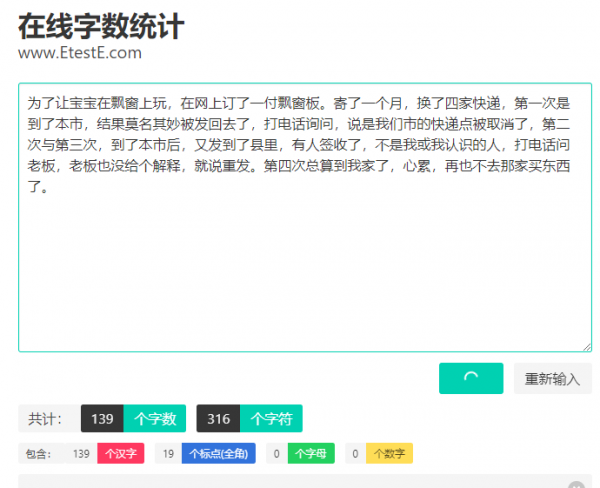Click the gray close icon on bottom bar
The image size is (600, 488).
coord(576,485)
